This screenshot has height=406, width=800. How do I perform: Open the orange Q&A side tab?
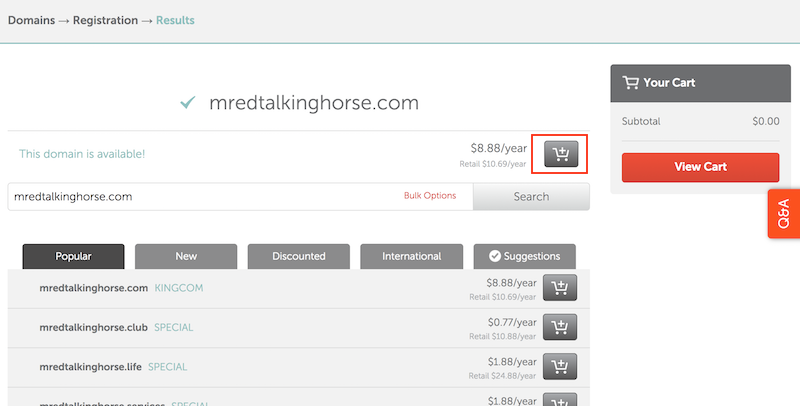(784, 214)
